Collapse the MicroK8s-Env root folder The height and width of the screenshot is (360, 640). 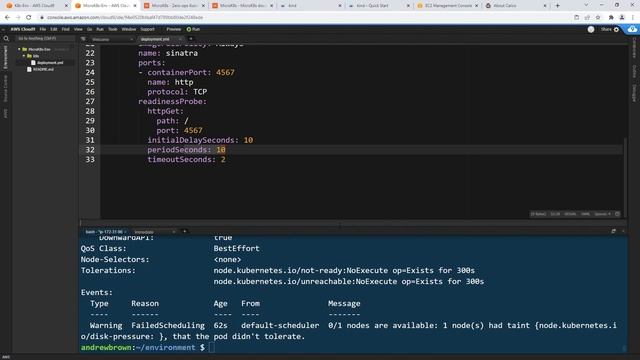[x=19, y=49]
